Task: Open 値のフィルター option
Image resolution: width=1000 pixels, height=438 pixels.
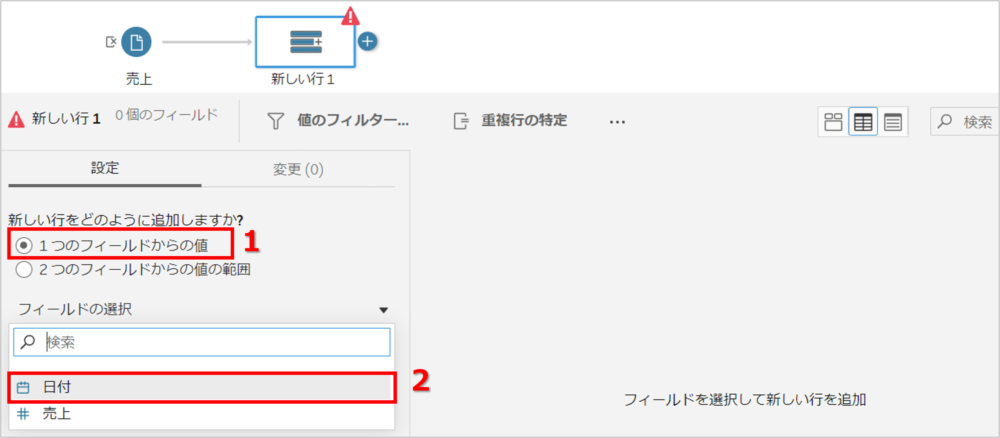Action: 338,120
